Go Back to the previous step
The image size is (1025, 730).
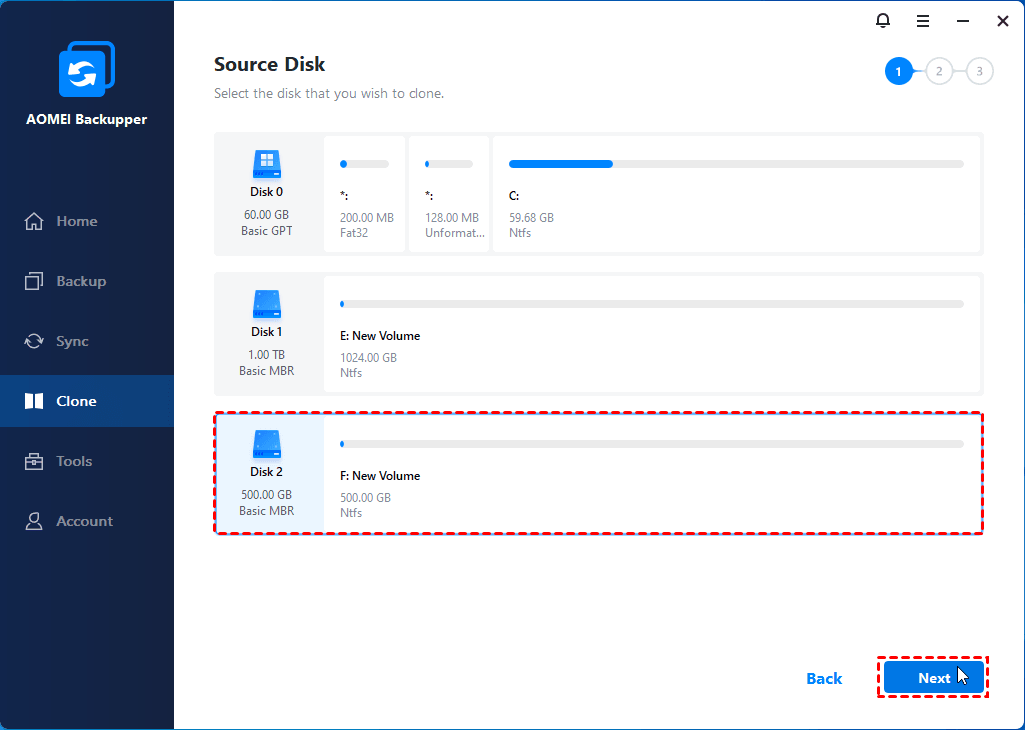tap(824, 678)
